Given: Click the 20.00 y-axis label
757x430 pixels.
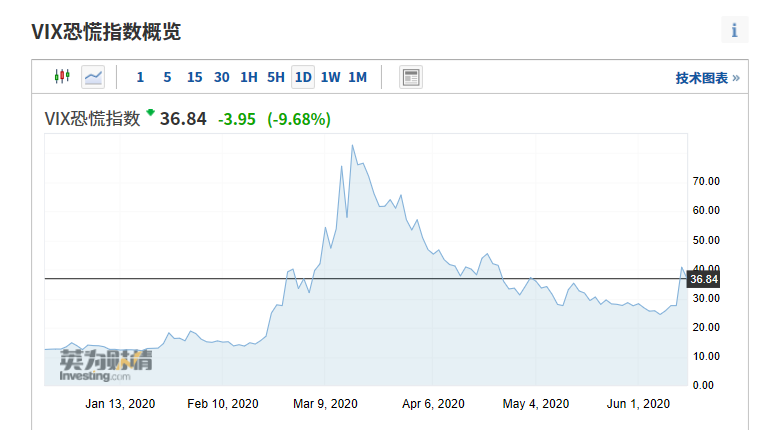Looking at the screenshot, I should (x=706, y=327).
